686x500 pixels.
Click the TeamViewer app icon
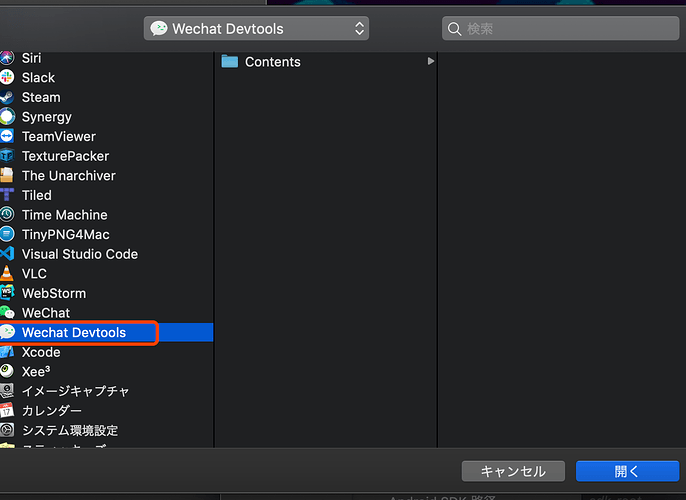[x=7, y=136]
